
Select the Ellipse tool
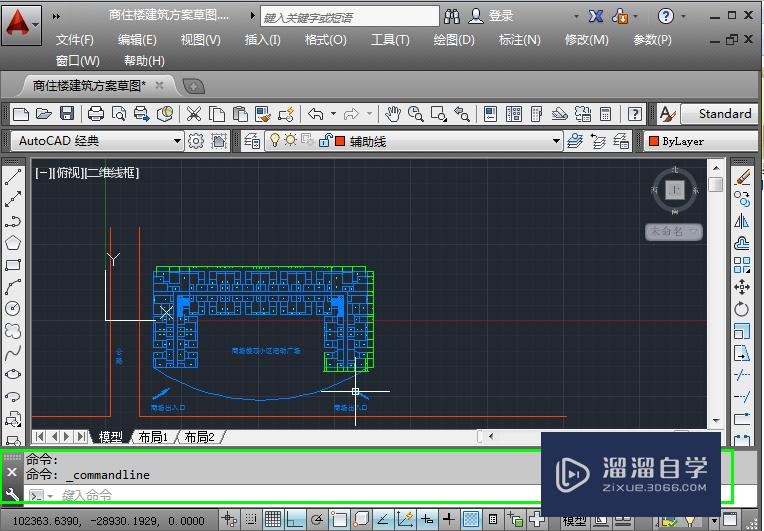tap(13, 374)
